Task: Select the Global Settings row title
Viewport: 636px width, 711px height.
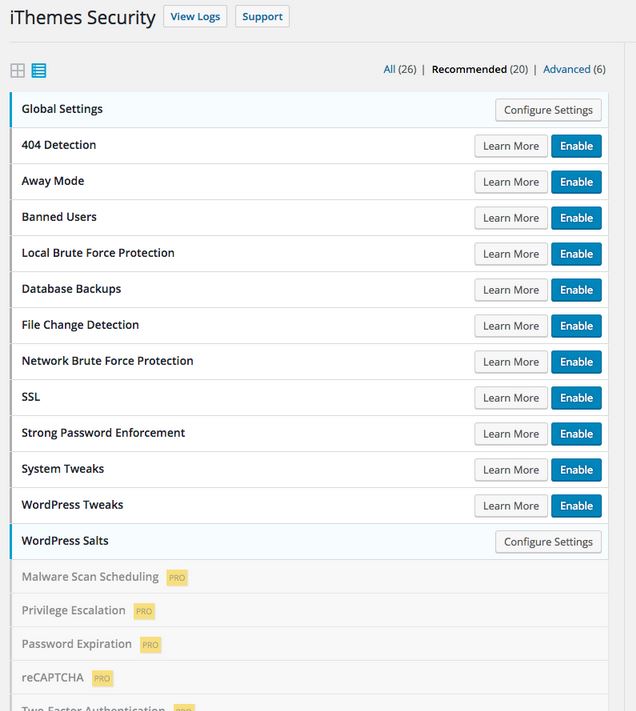Action: (x=62, y=109)
